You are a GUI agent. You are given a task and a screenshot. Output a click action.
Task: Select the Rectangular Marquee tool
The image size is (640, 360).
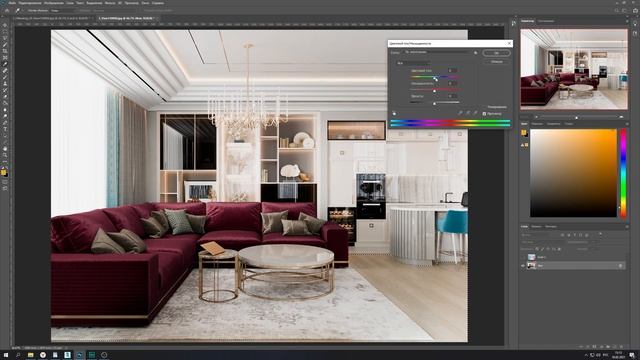(x=5, y=32)
